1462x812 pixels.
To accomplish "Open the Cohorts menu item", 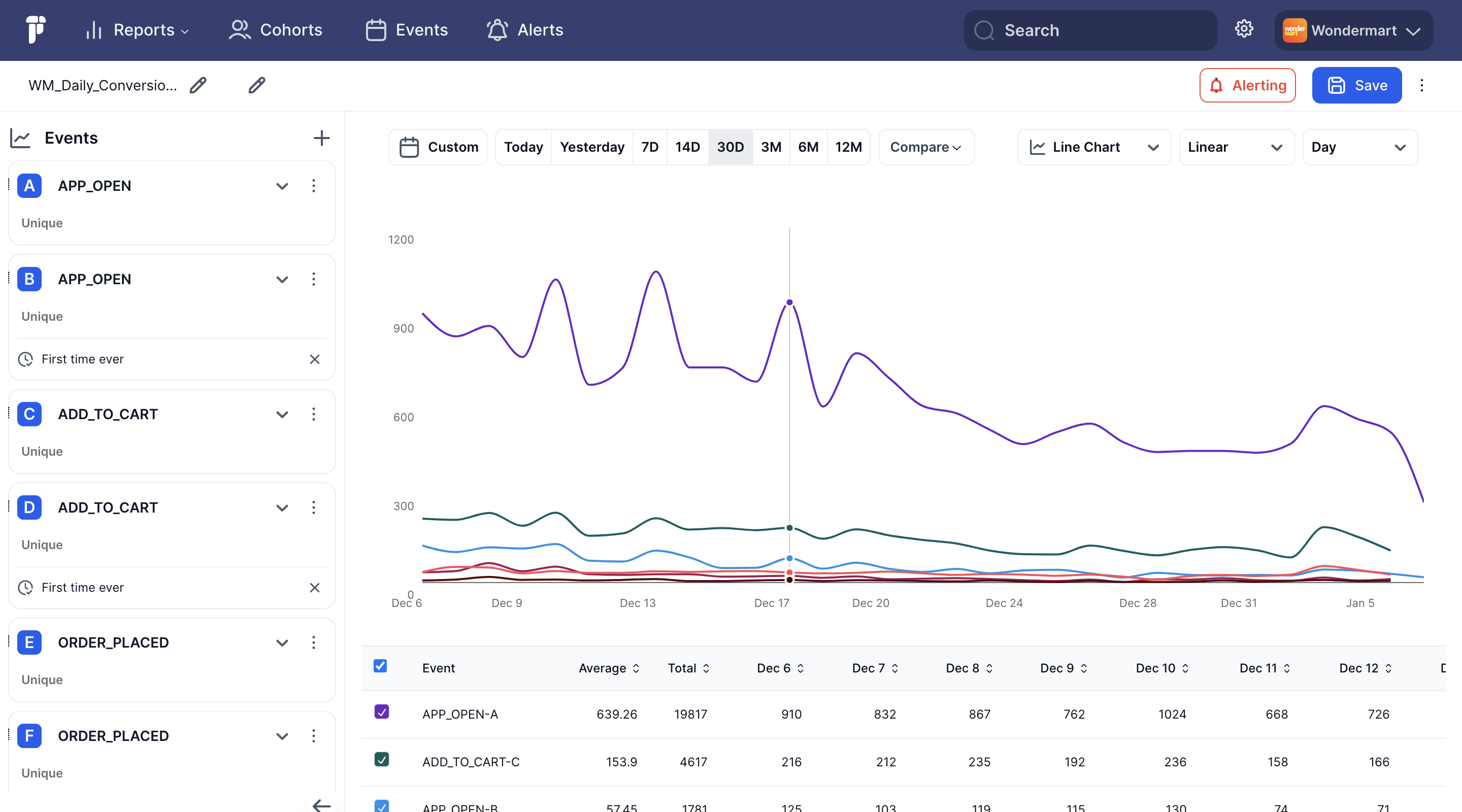I will point(276,29).
